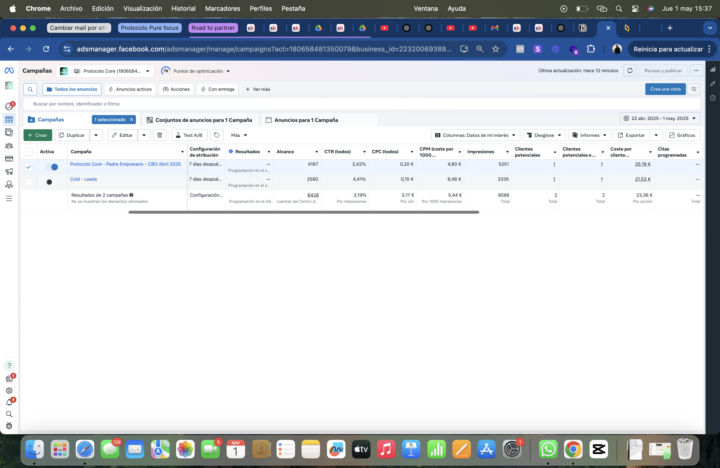Open Chrome extensions puzzle icon
Viewport: 720px width, 468px height.
pos(591,49)
